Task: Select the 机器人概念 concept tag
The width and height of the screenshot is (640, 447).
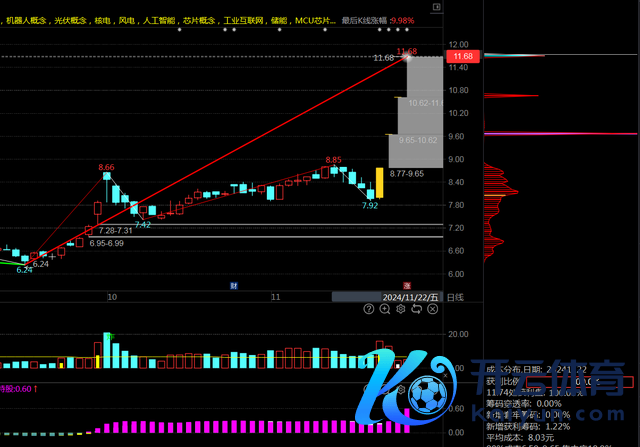Action: pyautogui.click(x=27, y=19)
